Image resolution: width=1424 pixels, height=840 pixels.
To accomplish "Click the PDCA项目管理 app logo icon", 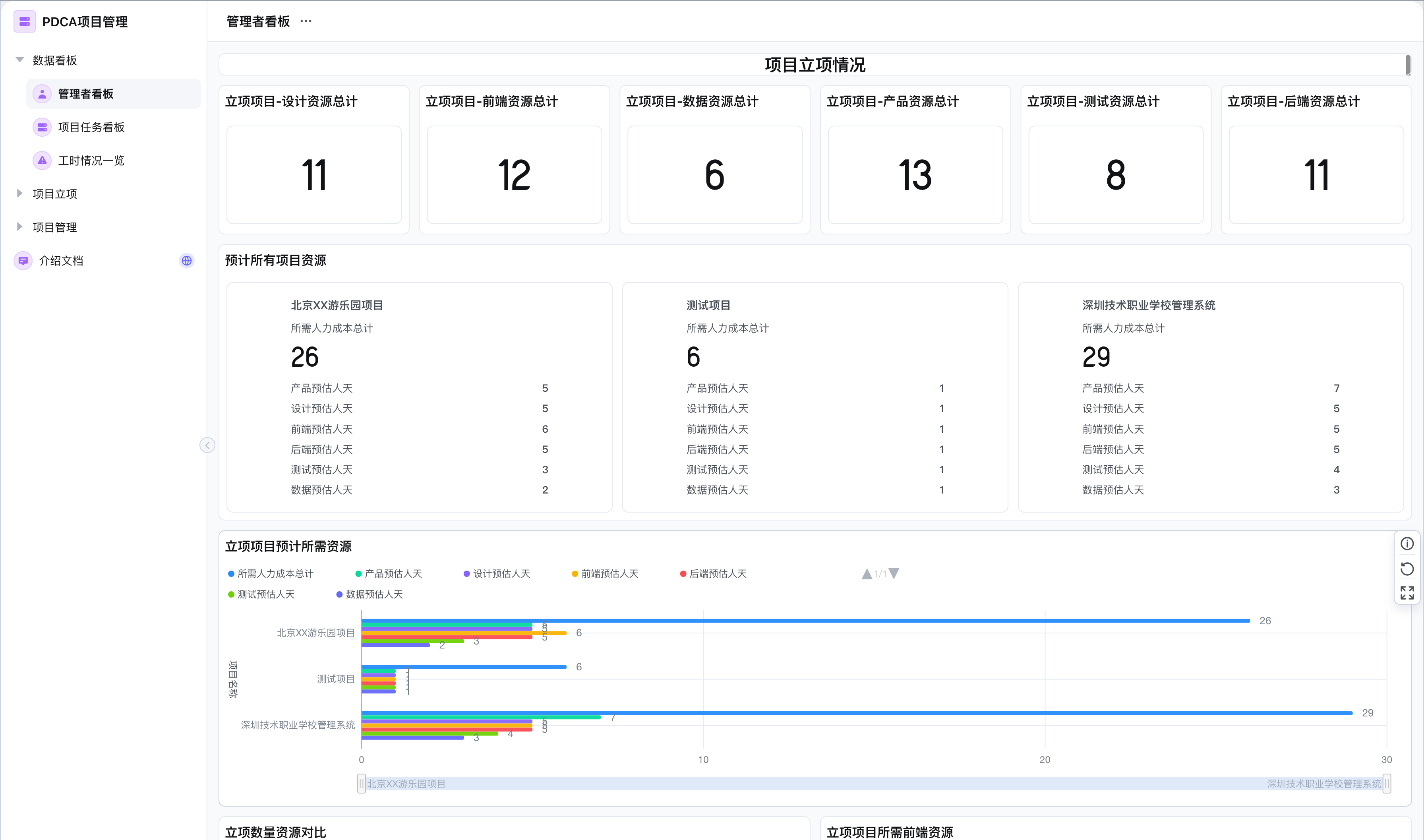I will [x=24, y=21].
